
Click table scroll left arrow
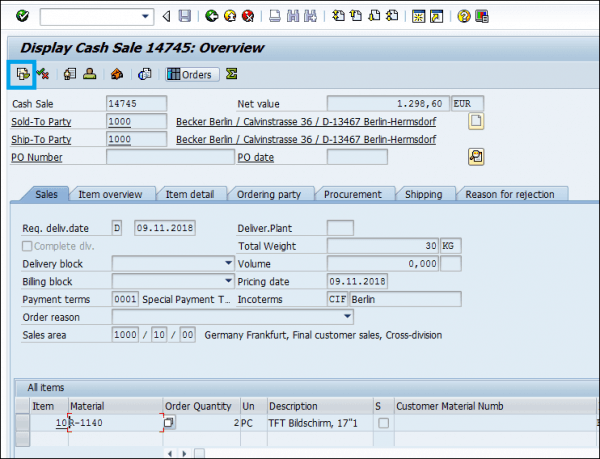click(170, 454)
